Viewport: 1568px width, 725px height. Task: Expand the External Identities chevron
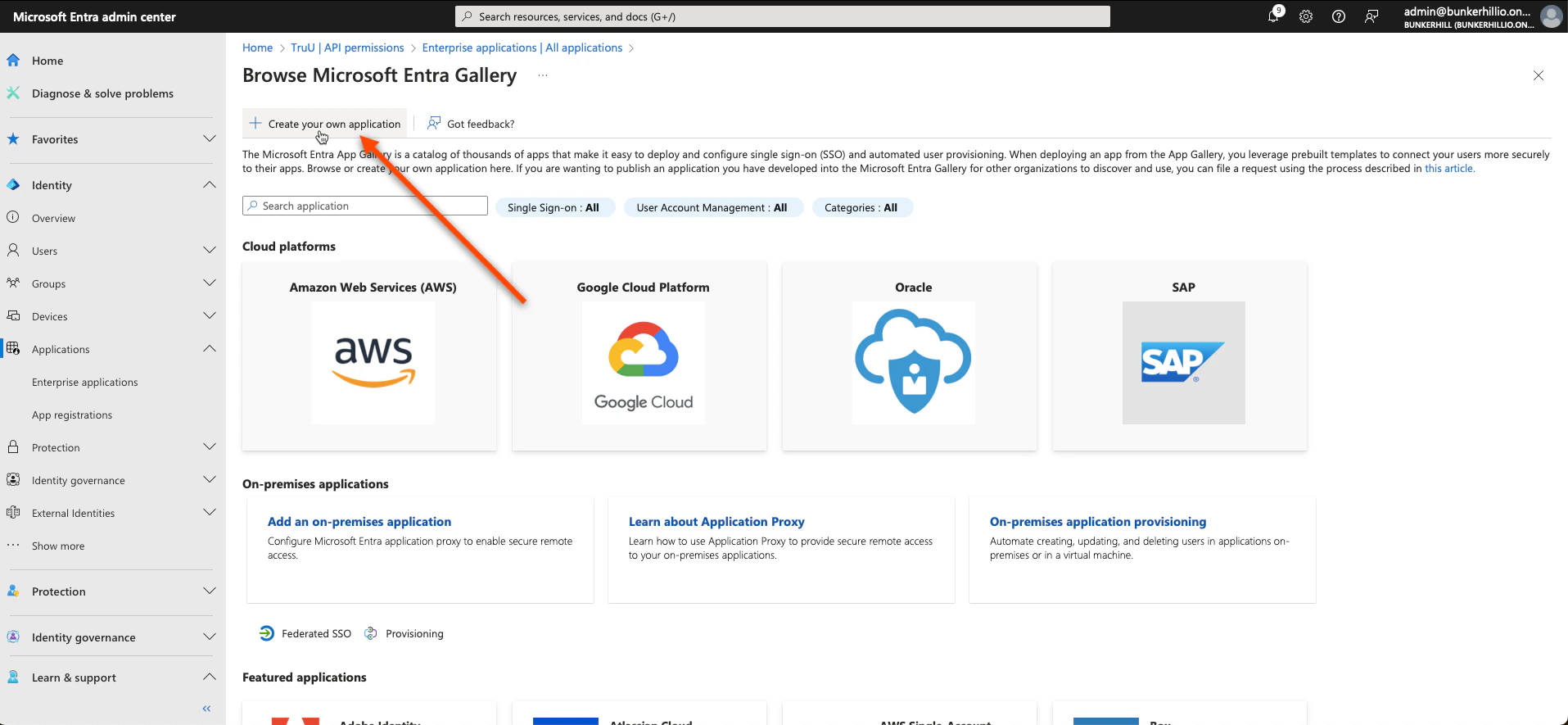tap(210, 512)
